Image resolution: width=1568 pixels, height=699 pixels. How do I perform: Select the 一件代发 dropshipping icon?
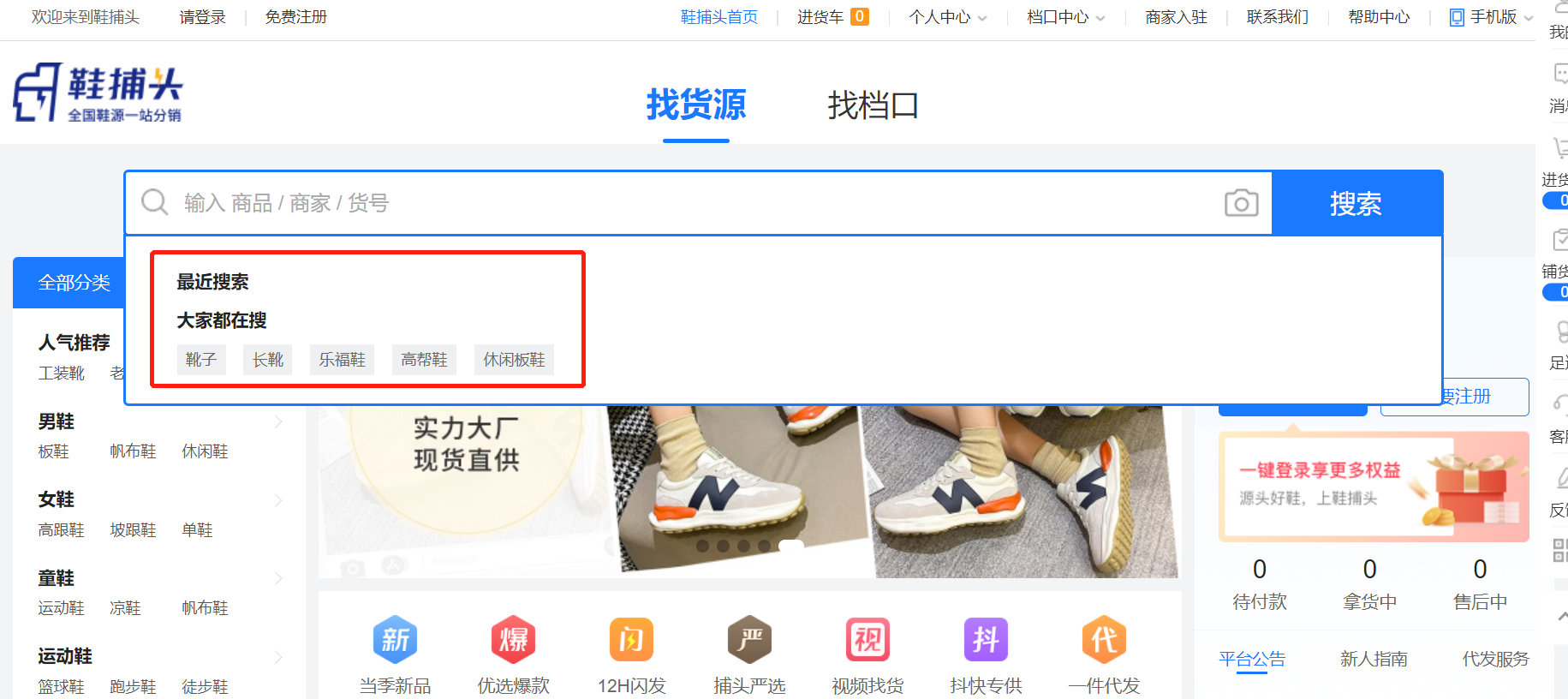(1104, 640)
